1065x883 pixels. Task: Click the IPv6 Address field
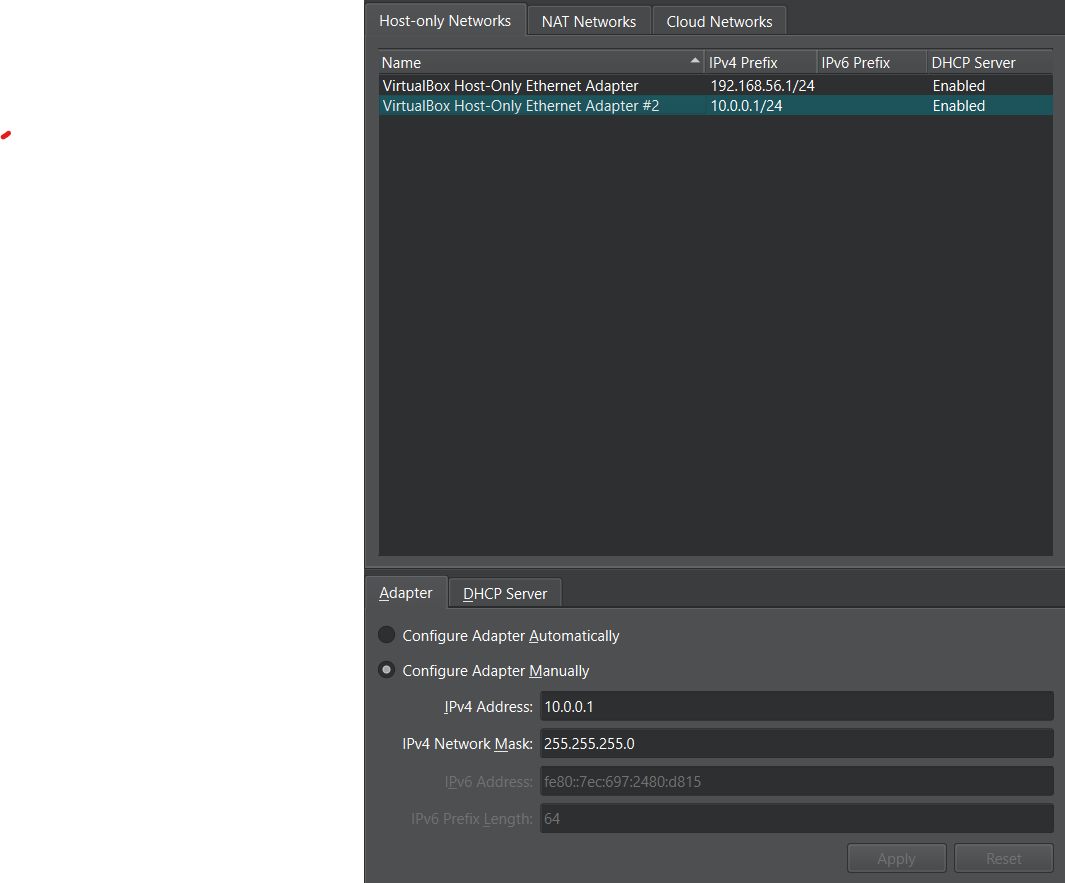(797, 781)
